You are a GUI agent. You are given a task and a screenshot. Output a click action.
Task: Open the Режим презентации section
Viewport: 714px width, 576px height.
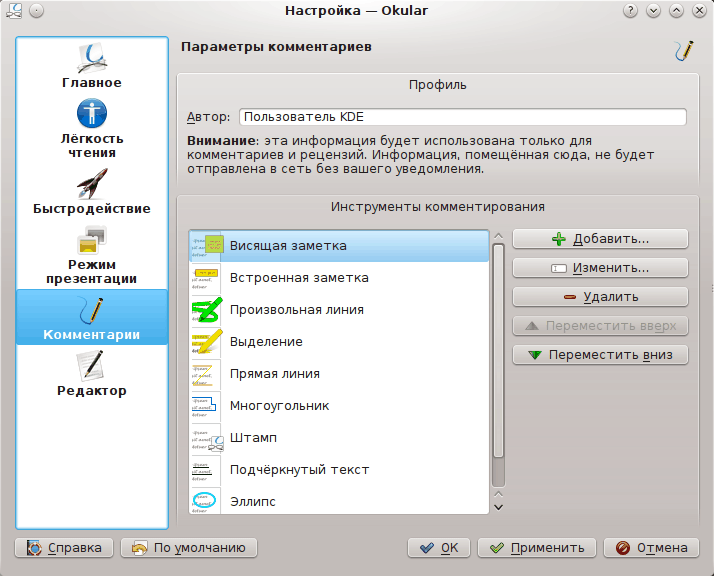coord(92,255)
